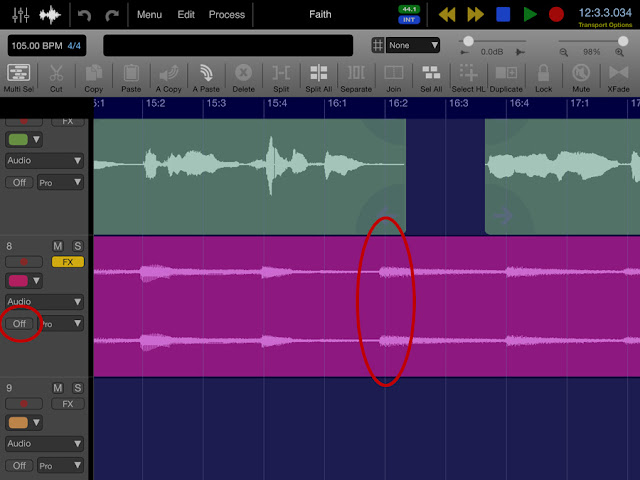Open track 8 Audio type dropdown
This screenshot has width=640, height=480.
point(44,302)
